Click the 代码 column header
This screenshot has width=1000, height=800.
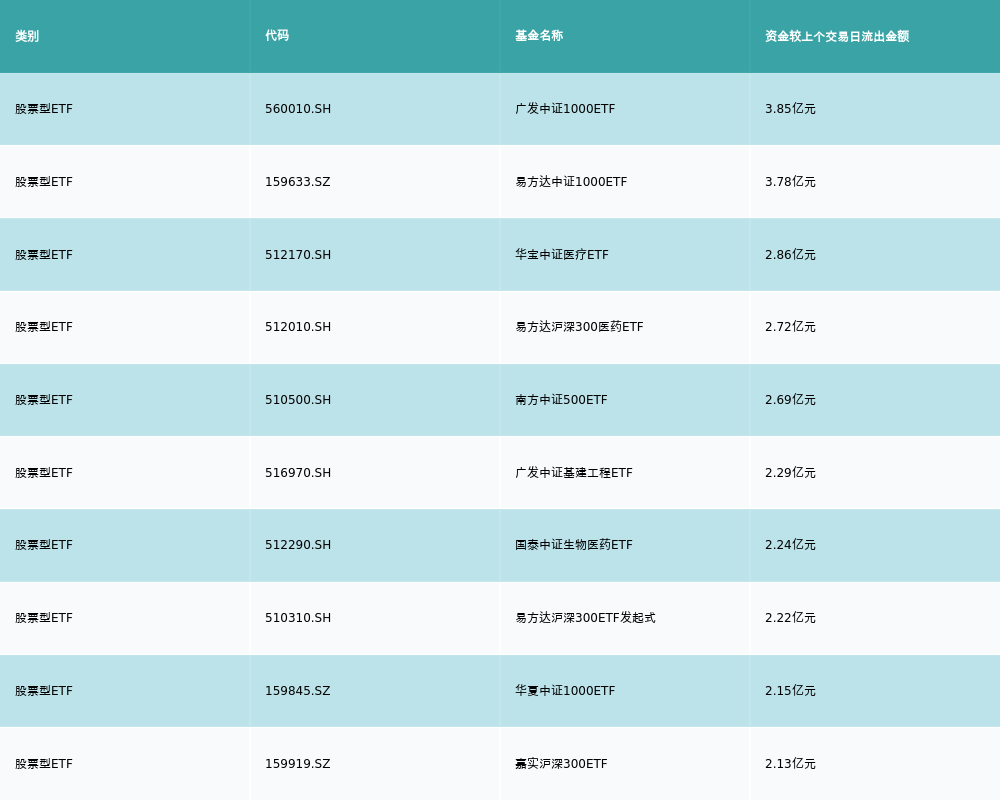click(x=277, y=36)
